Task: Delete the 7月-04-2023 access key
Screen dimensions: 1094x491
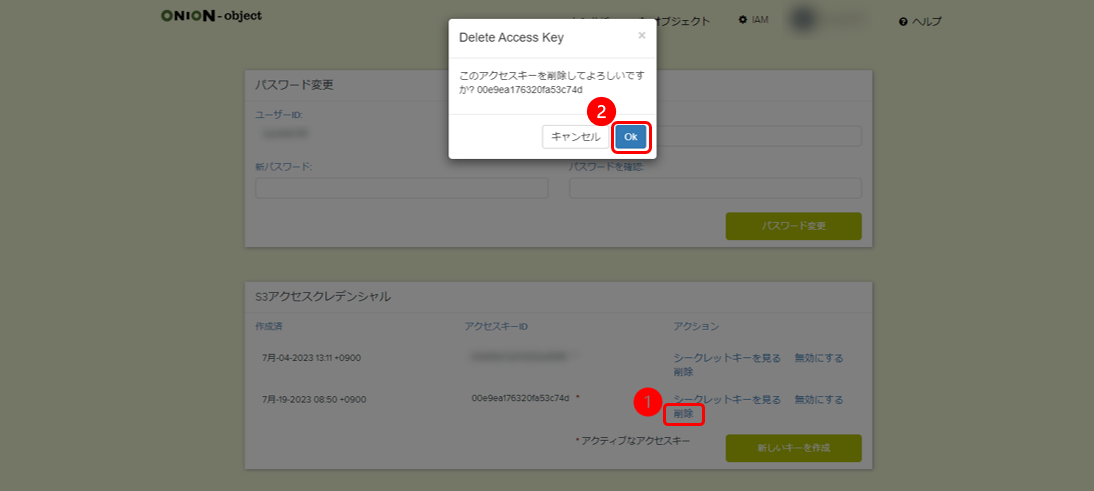Action: click(683, 371)
